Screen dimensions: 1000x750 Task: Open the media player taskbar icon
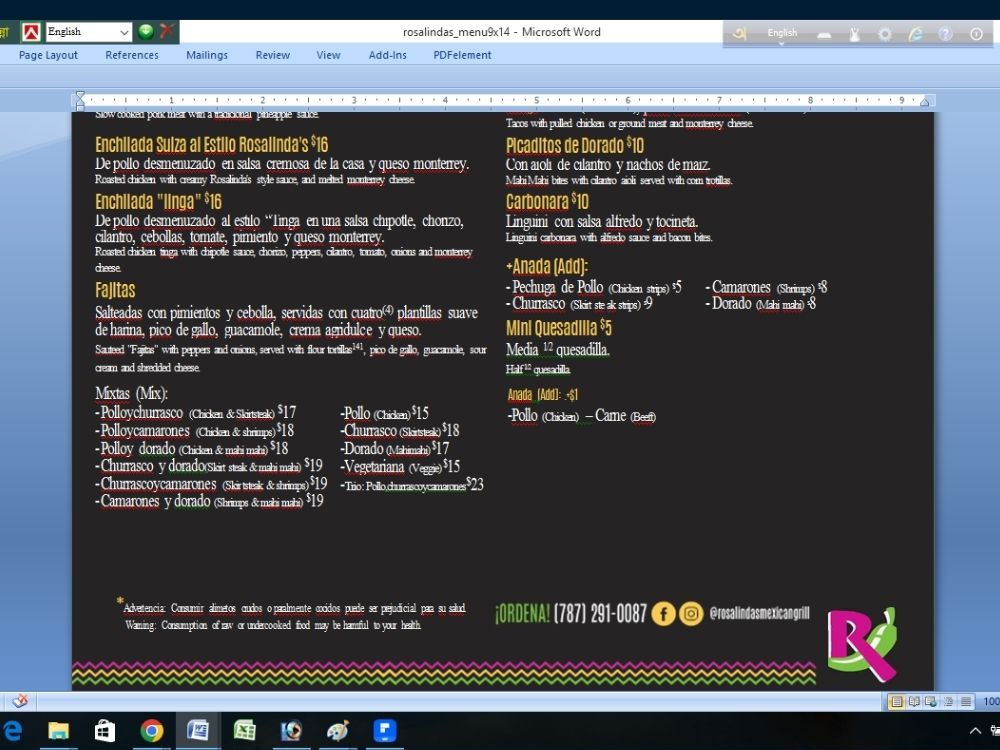[x=291, y=730]
